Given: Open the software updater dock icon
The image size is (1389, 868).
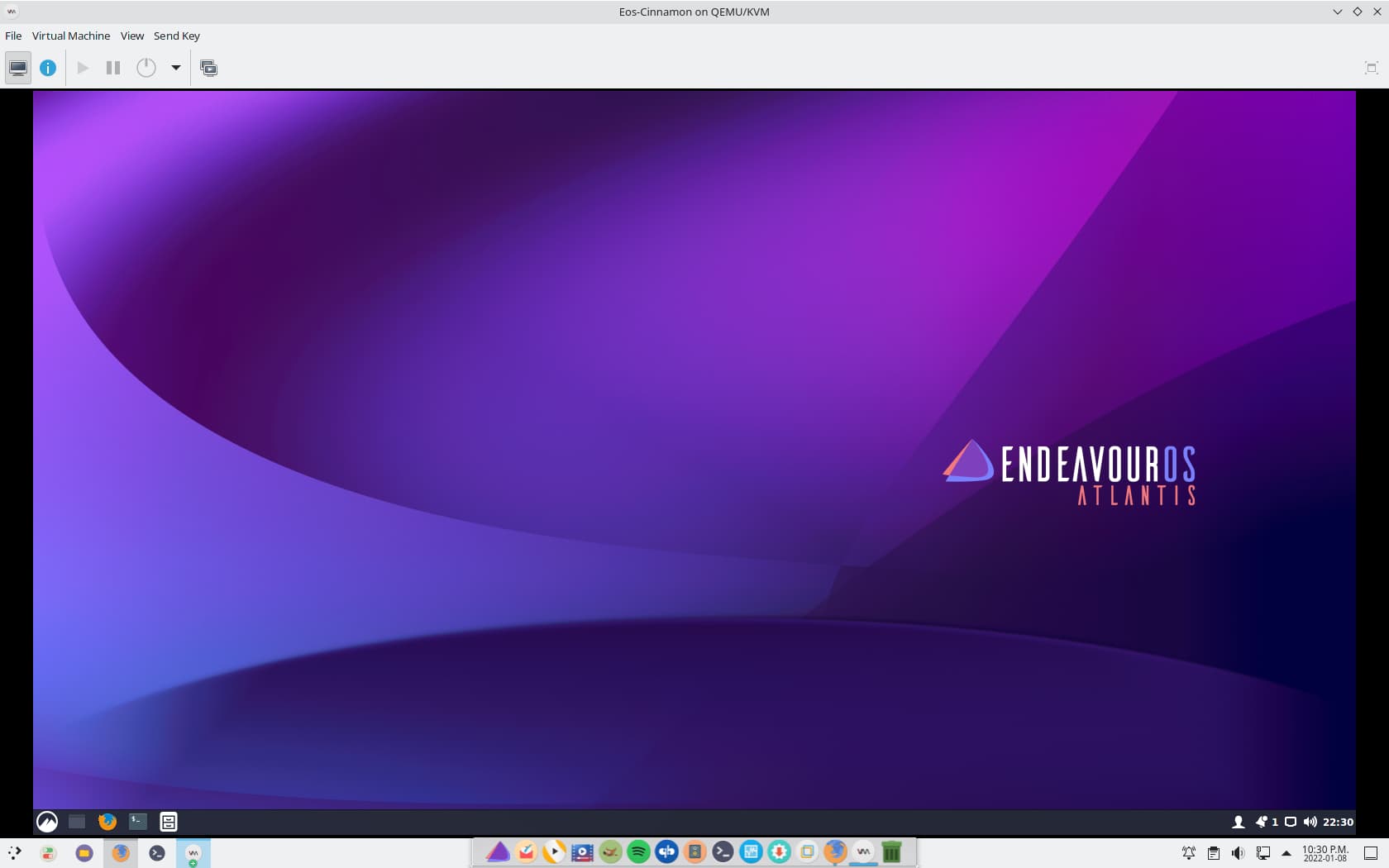Looking at the screenshot, I should coord(780,851).
